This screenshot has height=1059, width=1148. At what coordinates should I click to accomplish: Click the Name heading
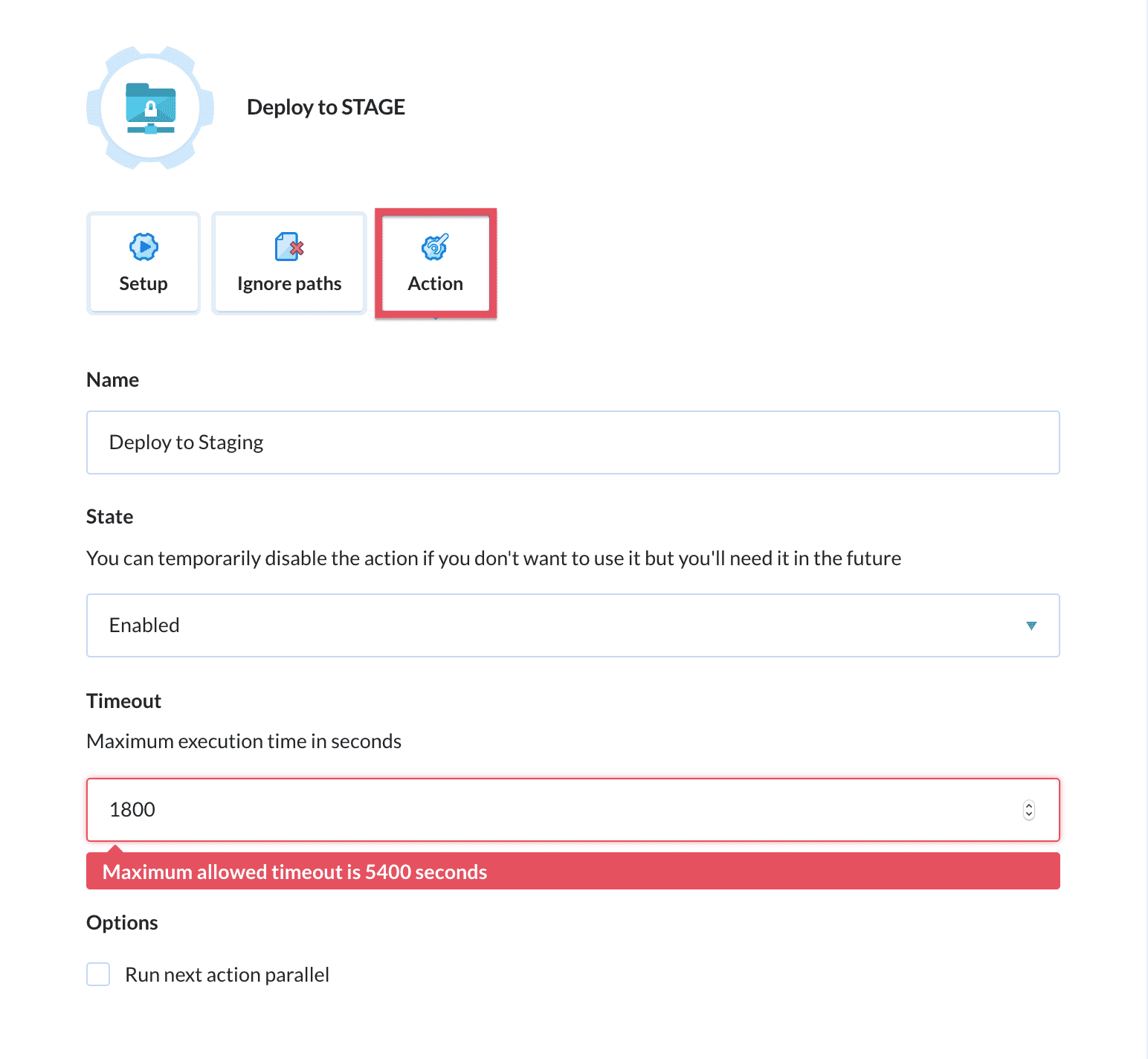tap(113, 380)
